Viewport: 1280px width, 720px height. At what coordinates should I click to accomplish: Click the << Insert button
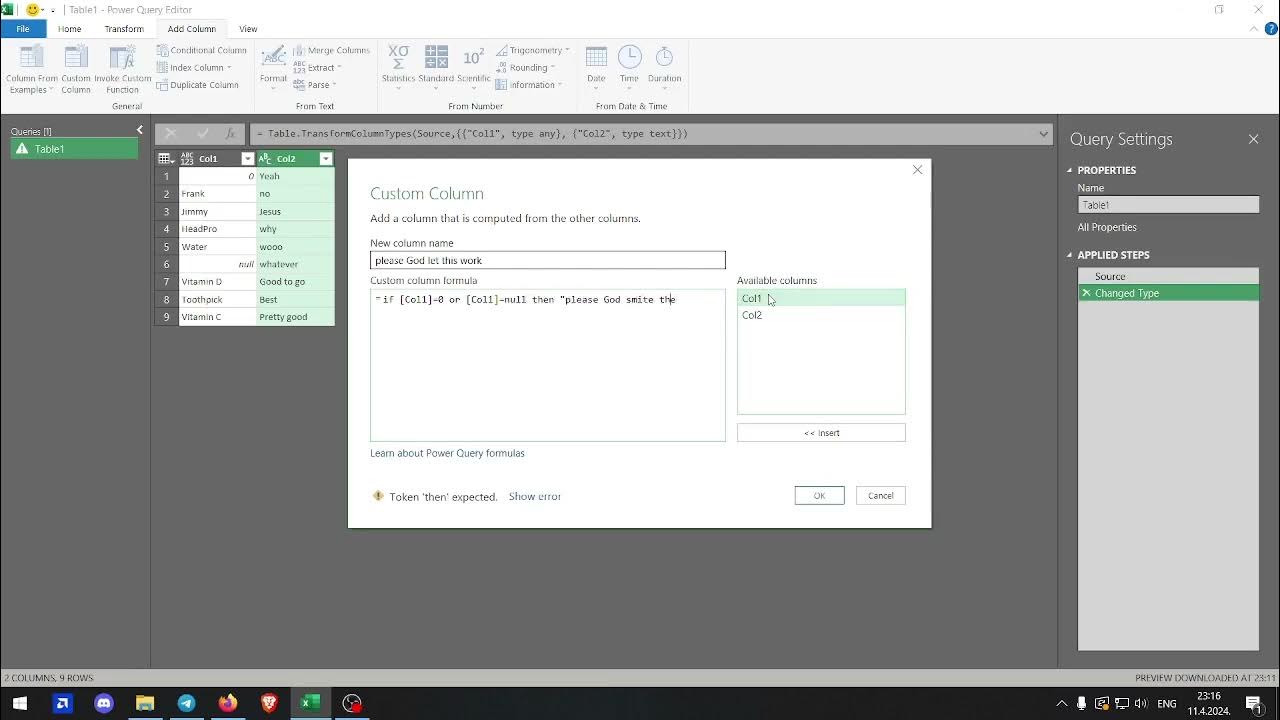coord(821,433)
